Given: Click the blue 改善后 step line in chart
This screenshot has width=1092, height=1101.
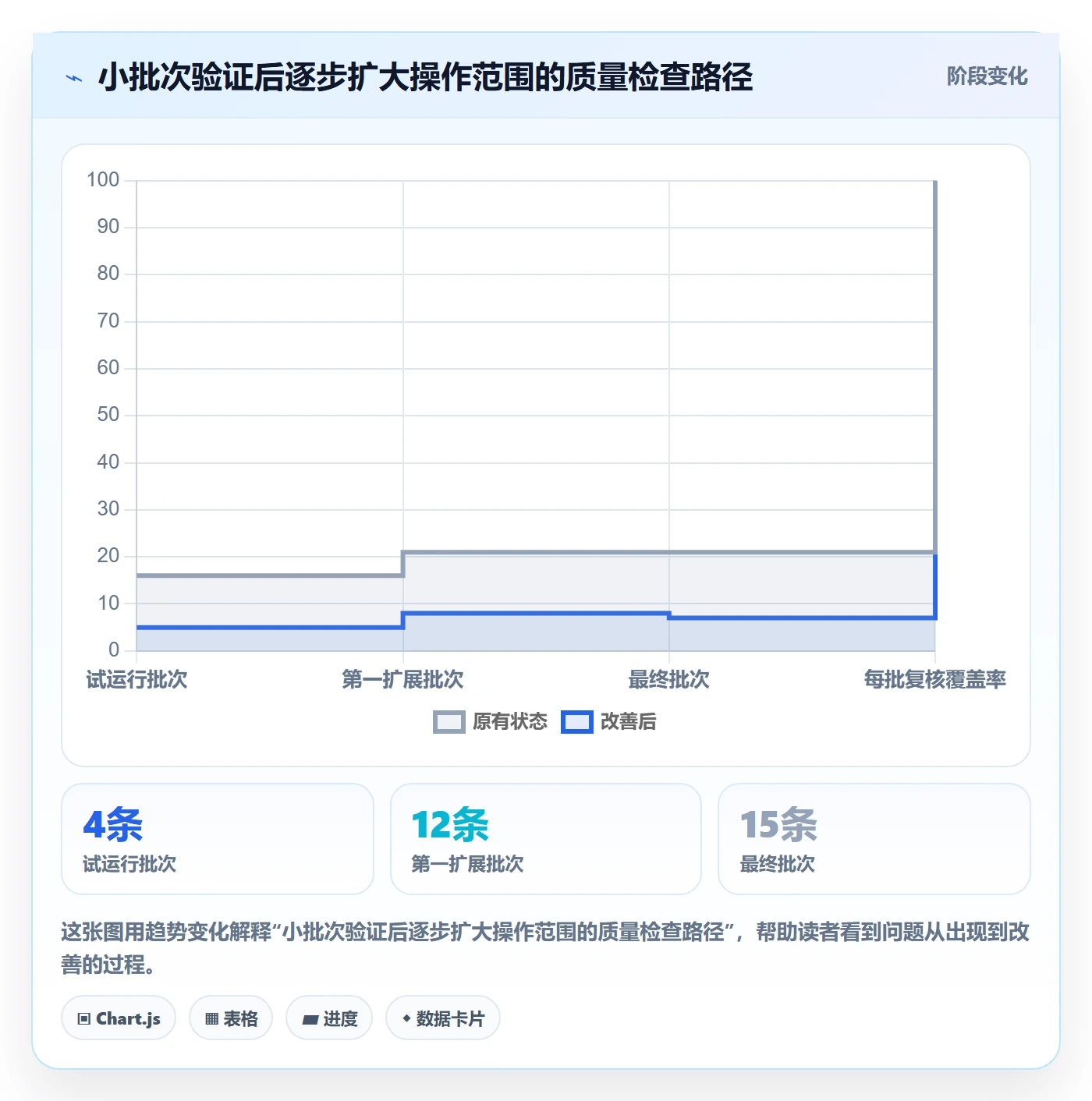Looking at the screenshot, I should tap(535, 614).
